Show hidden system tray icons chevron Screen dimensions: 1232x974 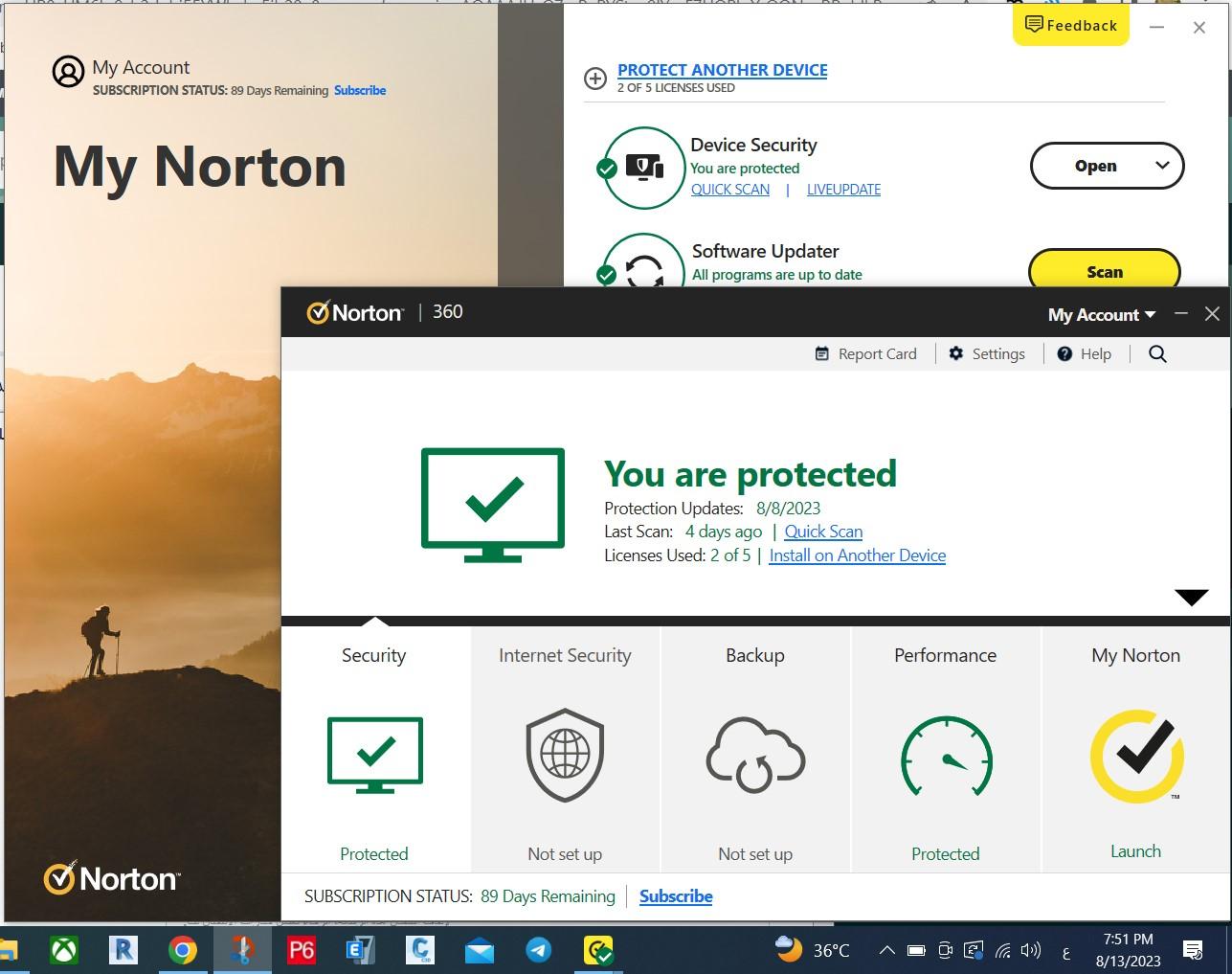886,951
